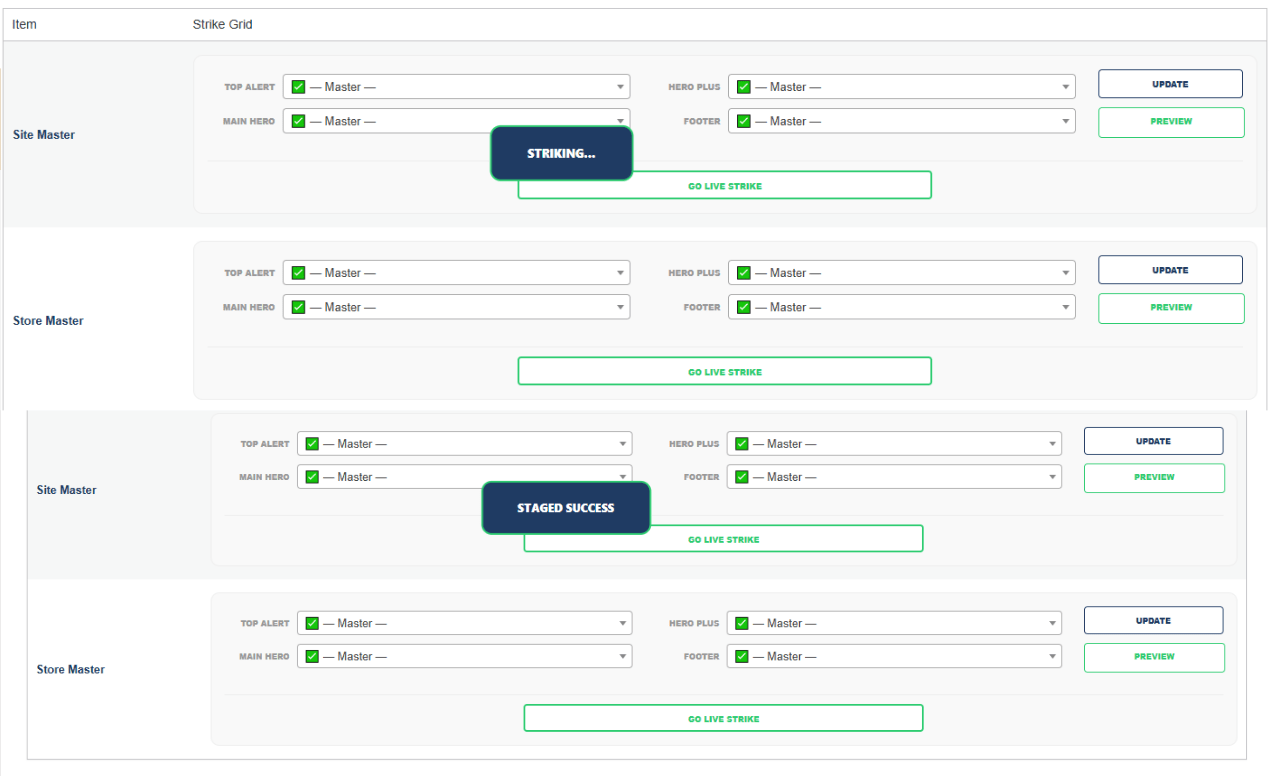Screen dimensions: 1269x776
Task: Click green check in bottommost Footer dropdown
Action: click(x=741, y=657)
